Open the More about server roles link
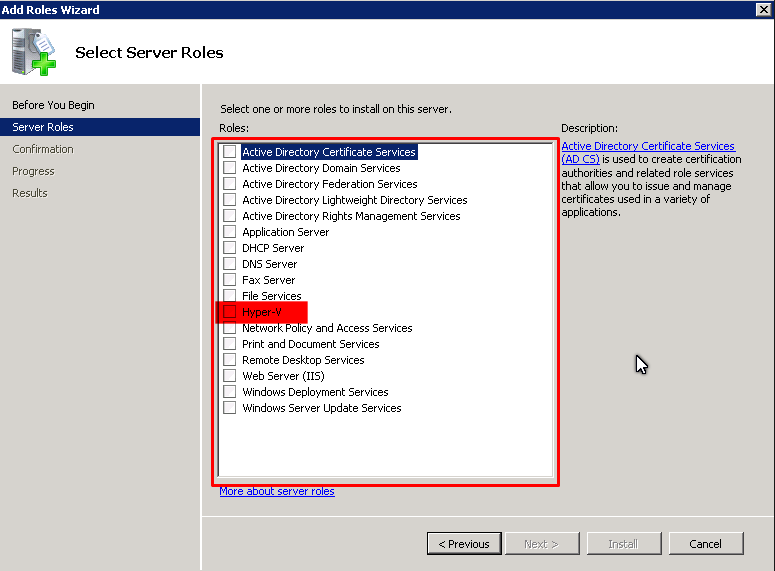Image resolution: width=775 pixels, height=571 pixels. [277, 491]
